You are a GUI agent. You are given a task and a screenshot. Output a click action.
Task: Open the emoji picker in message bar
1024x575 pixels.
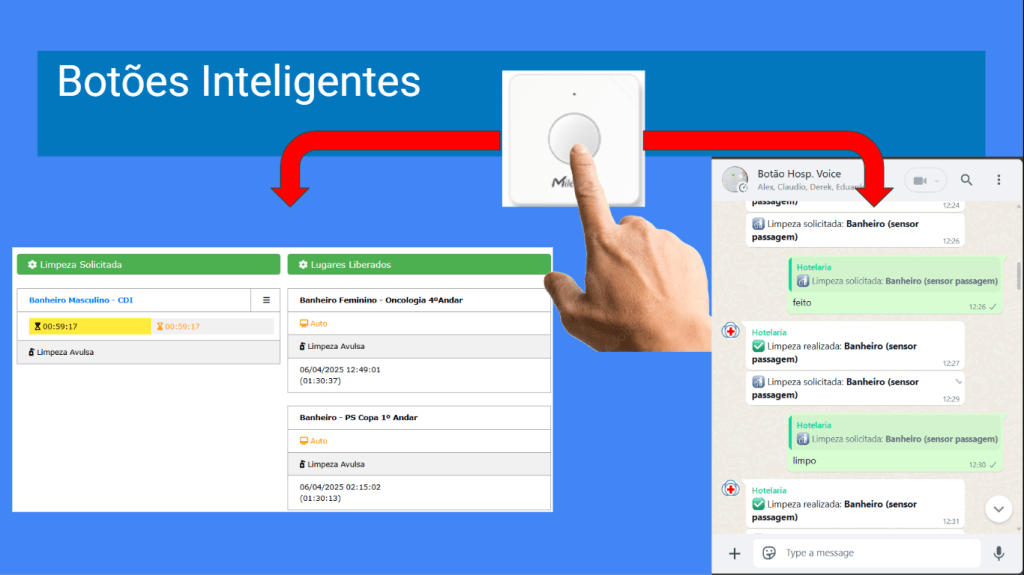[x=769, y=553]
